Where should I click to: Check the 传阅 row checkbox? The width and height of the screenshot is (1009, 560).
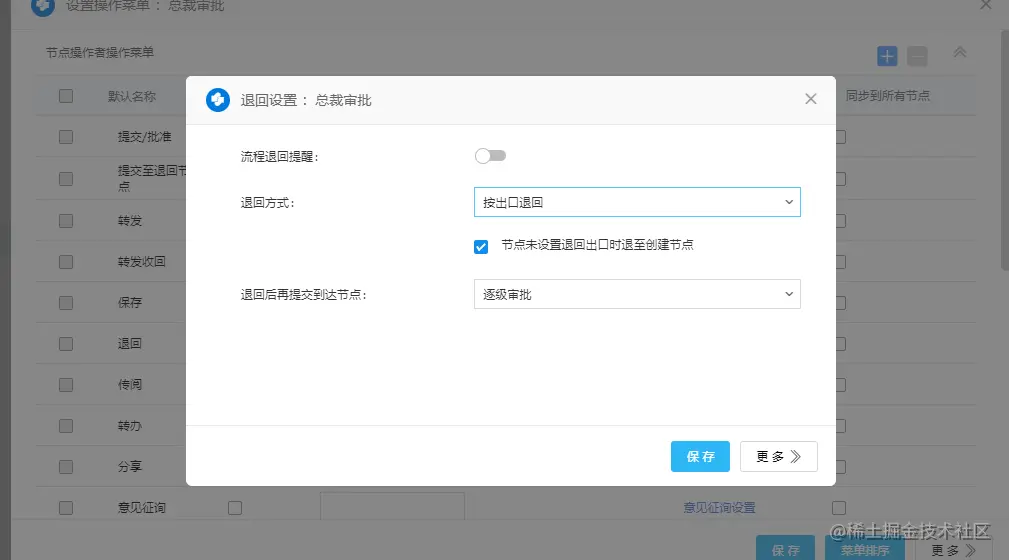pyautogui.click(x=66, y=385)
